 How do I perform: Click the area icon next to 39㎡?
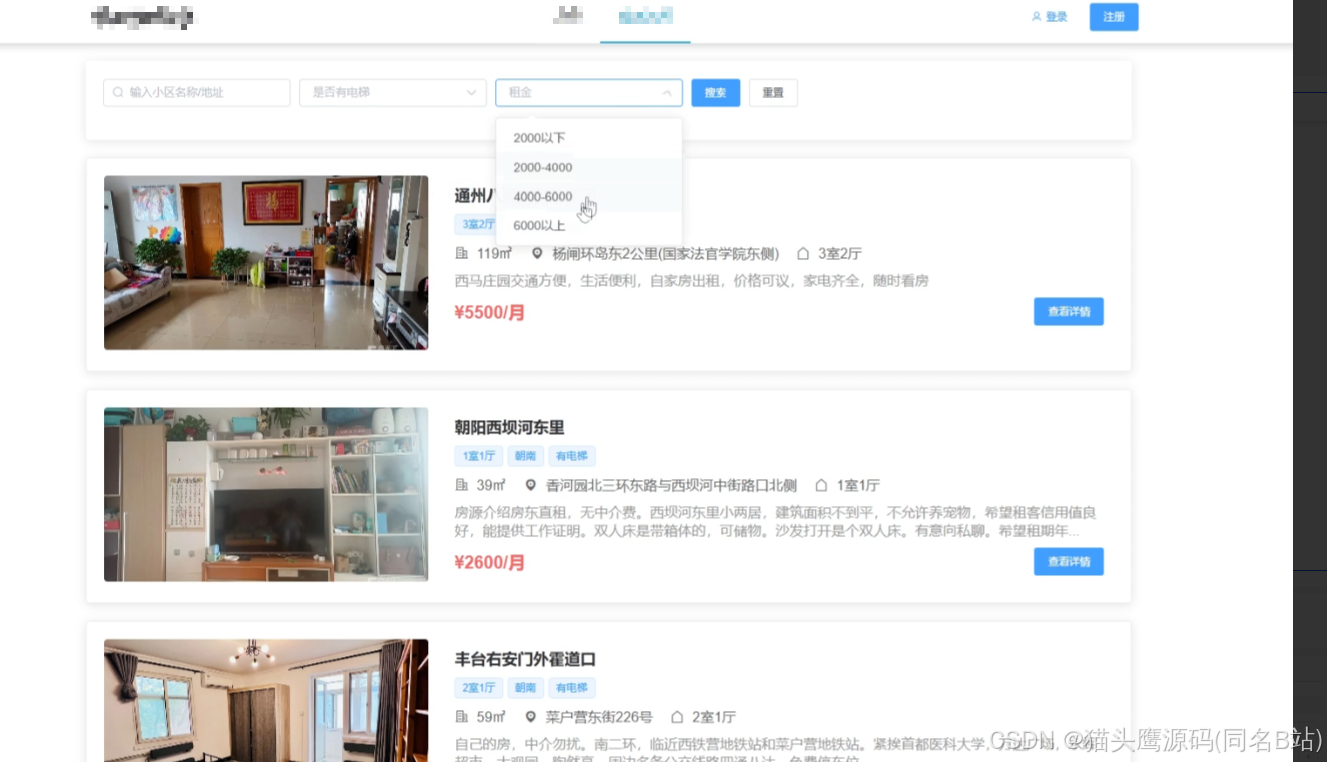(461, 485)
